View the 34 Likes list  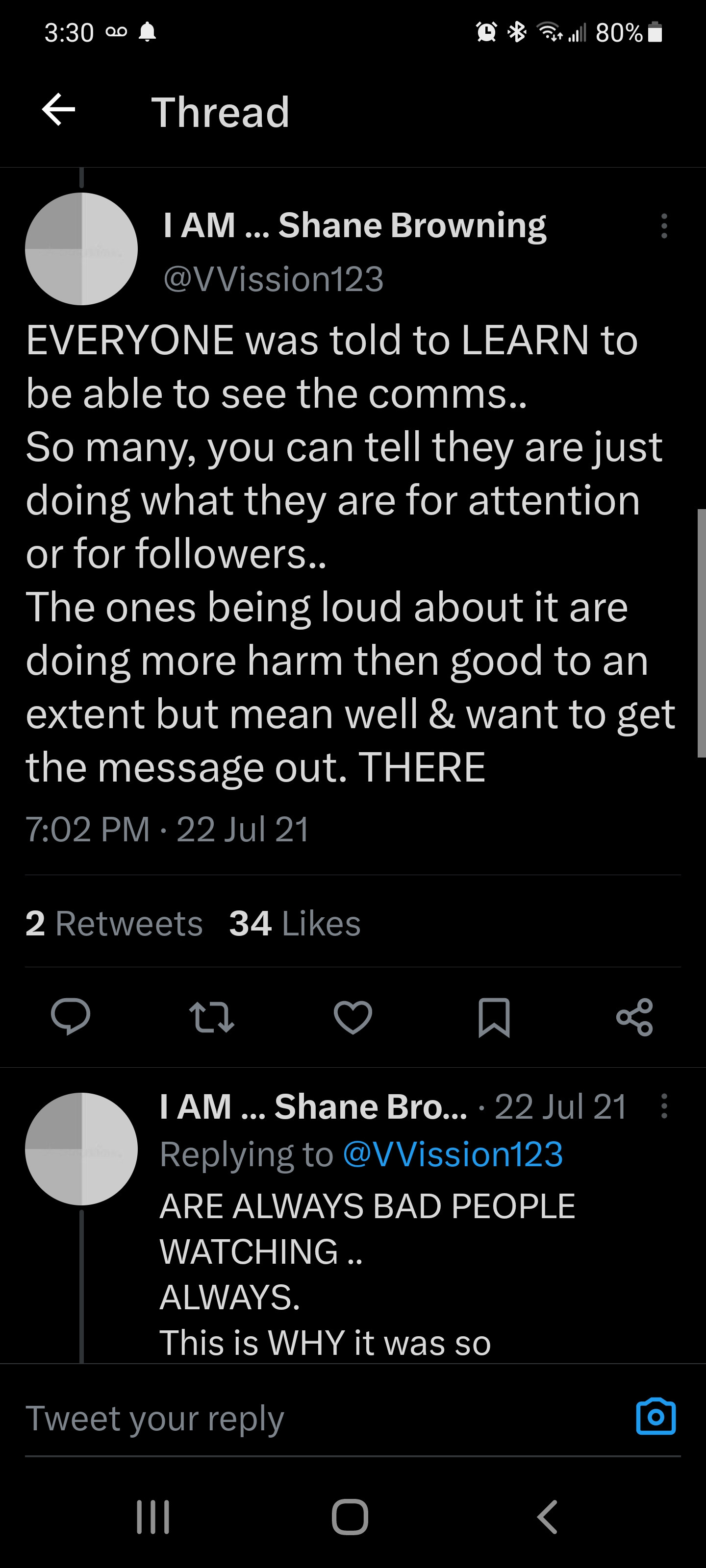pyautogui.click(x=295, y=923)
